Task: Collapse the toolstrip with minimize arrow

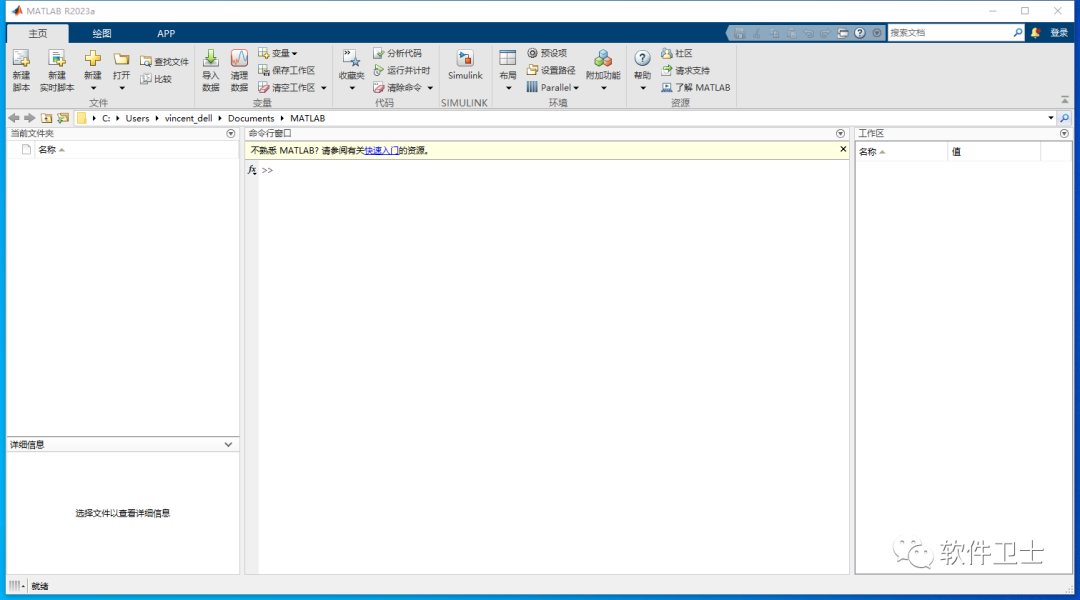Action: pos(1064,100)
